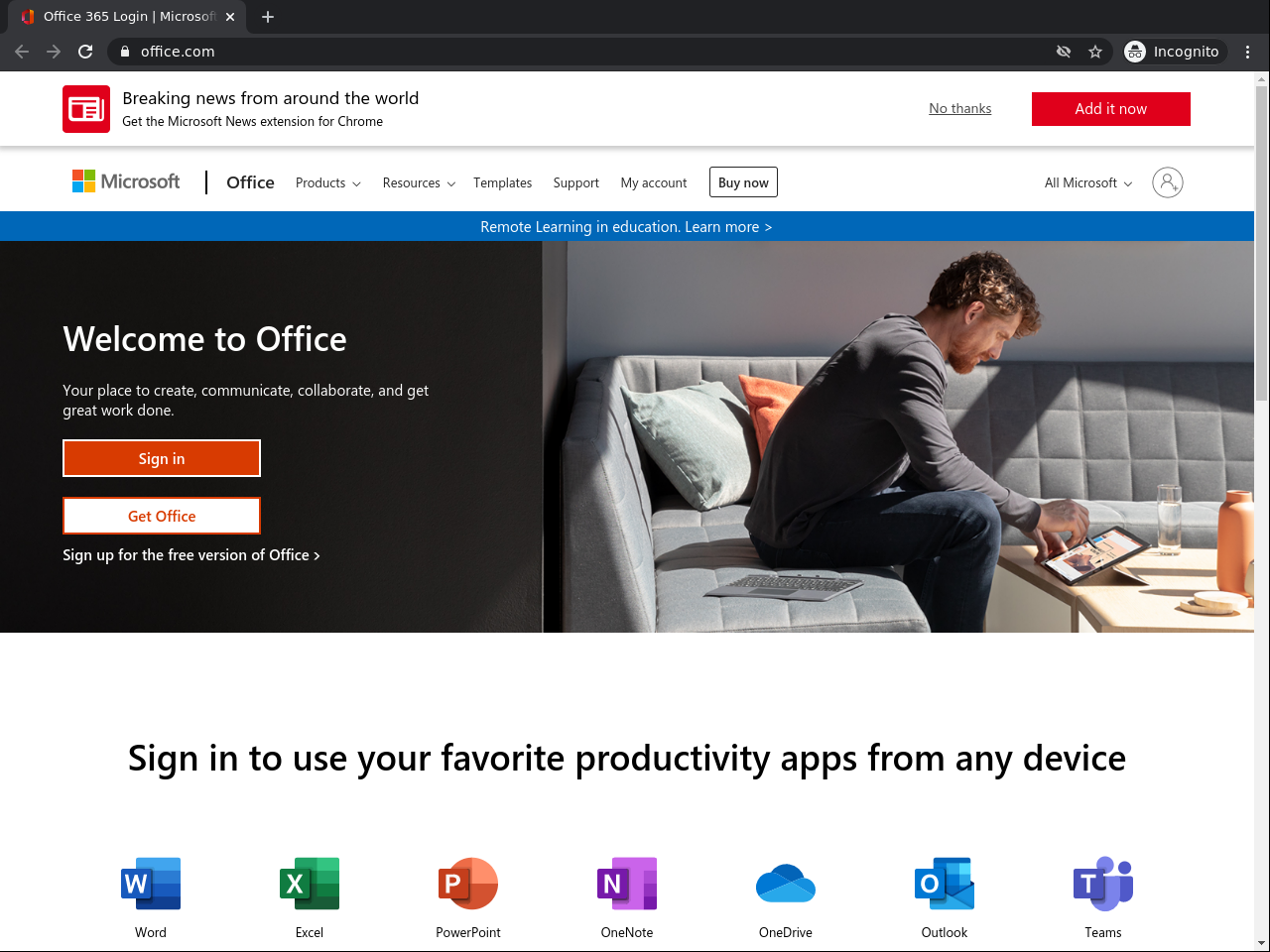Click the scrollbar down arrow

(x=1262, y=943)
